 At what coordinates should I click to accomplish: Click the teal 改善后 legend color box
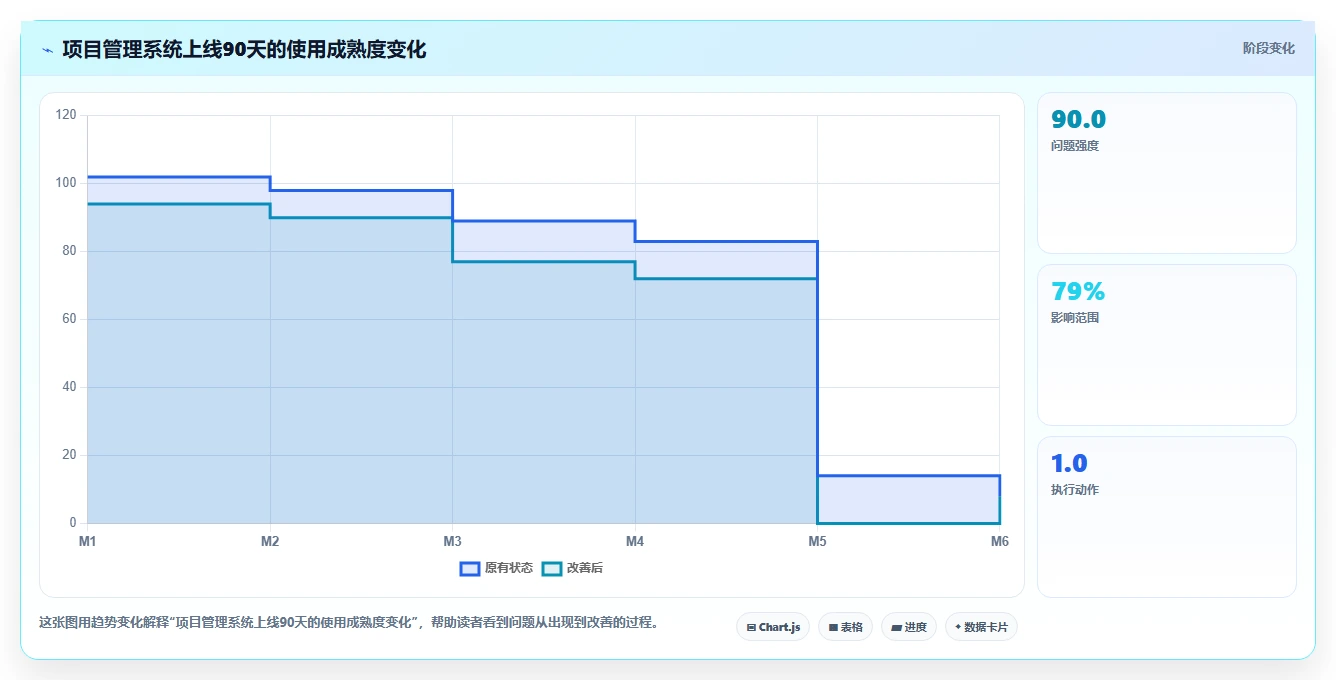(x=552, y=568)
